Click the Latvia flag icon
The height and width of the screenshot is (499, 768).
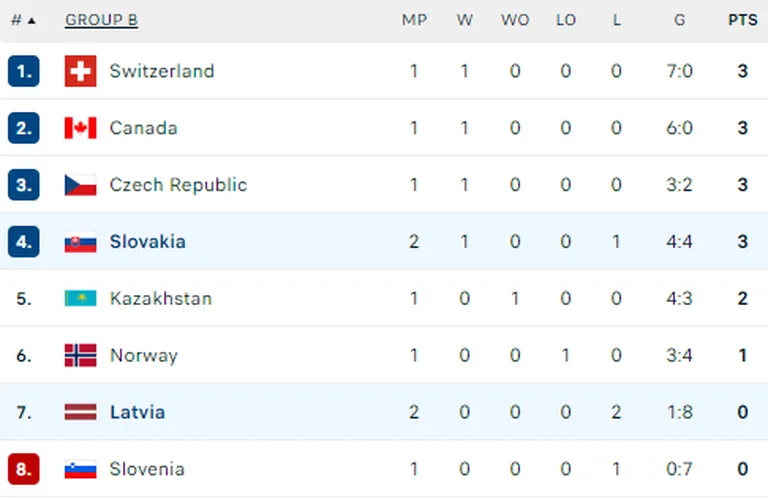pyautogui.click(x=80, y=412)
